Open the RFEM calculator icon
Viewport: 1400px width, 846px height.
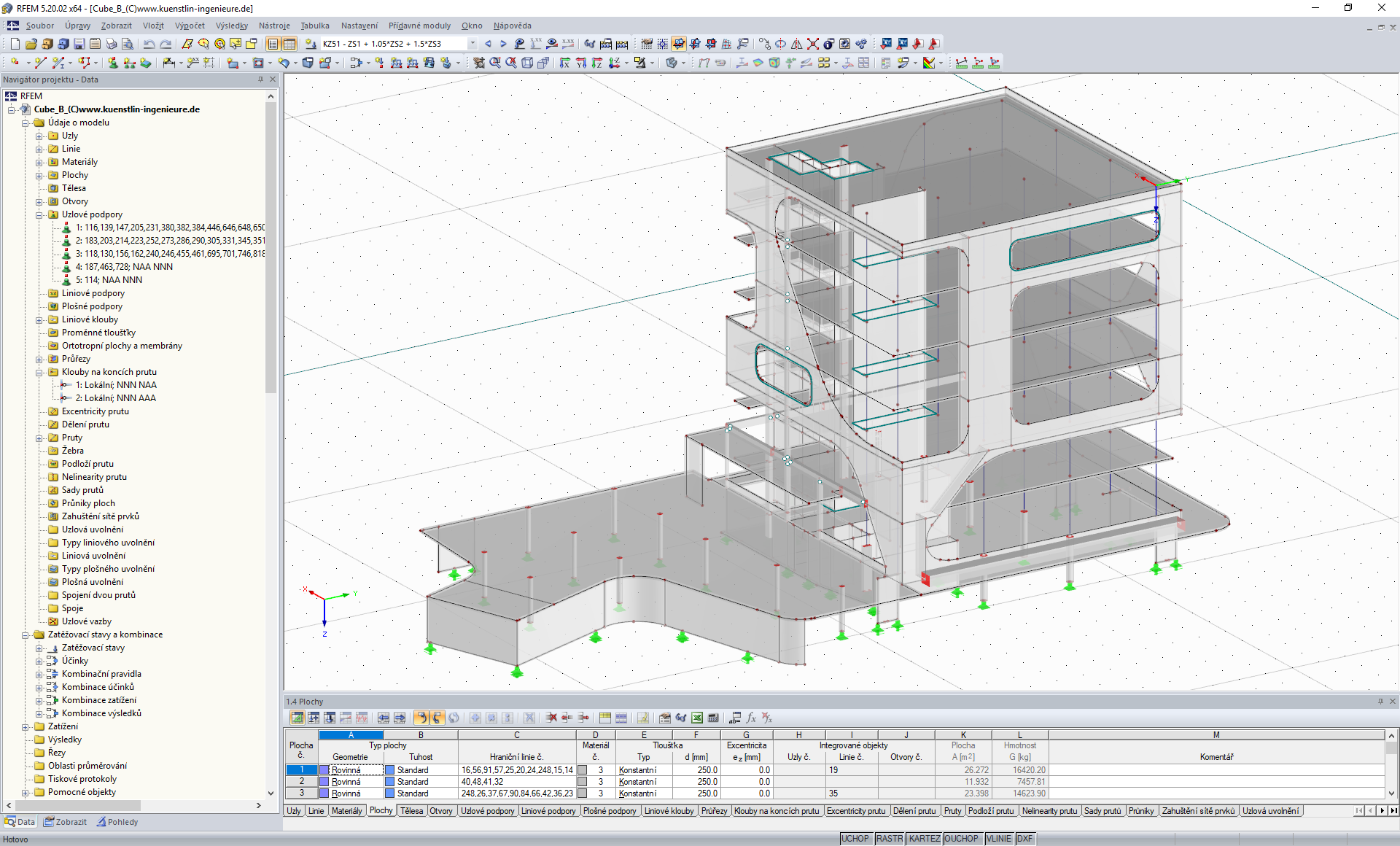712,718
